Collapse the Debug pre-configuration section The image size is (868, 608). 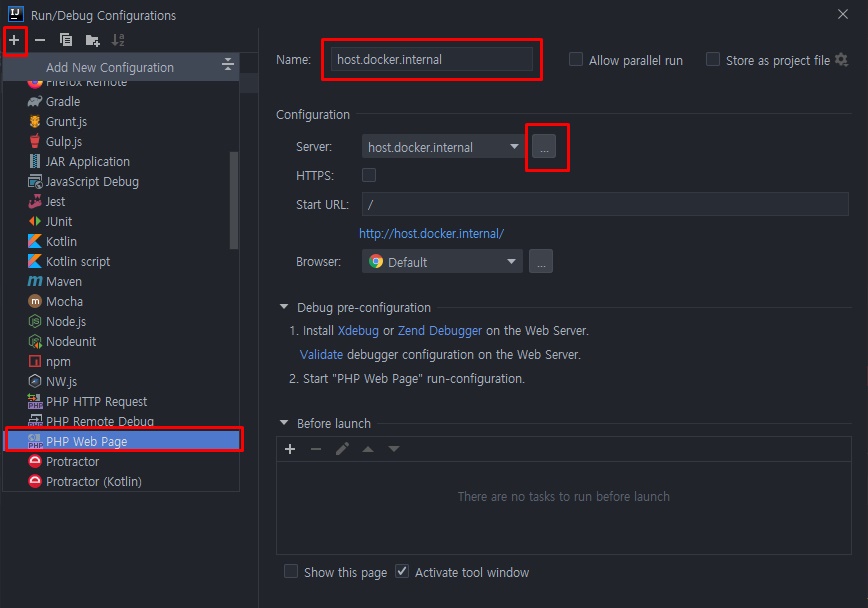click(x=284, y=307)
